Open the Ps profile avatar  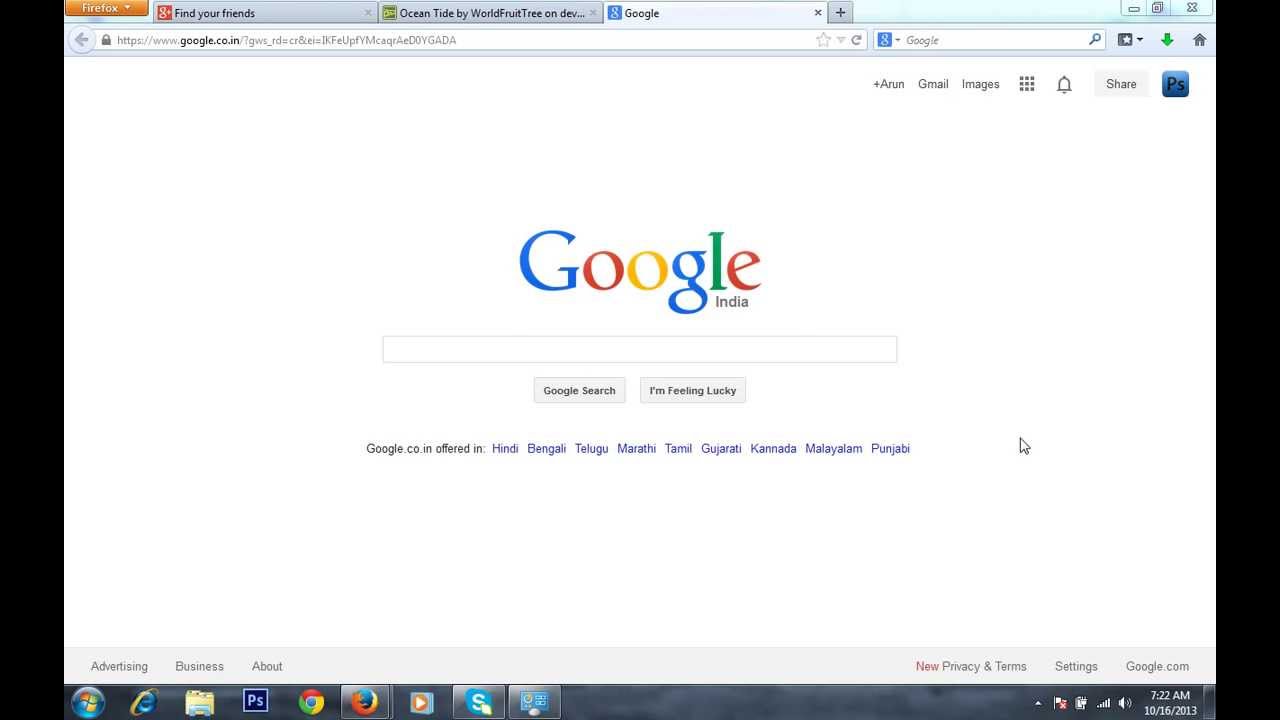point(1175,84)
